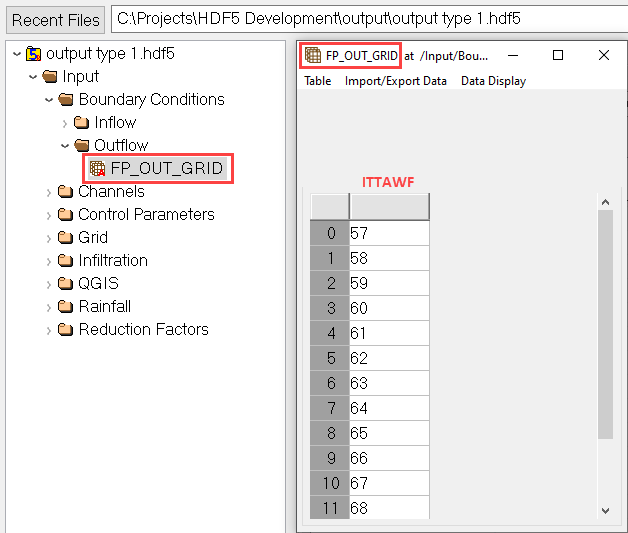This screenshot has width=628, height=533.
Task: Expand the Control Parameters group
Action: [x=49, y=214]
